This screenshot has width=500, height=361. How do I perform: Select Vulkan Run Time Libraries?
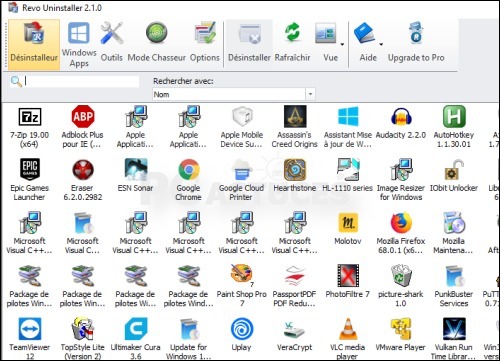[454, 339]
